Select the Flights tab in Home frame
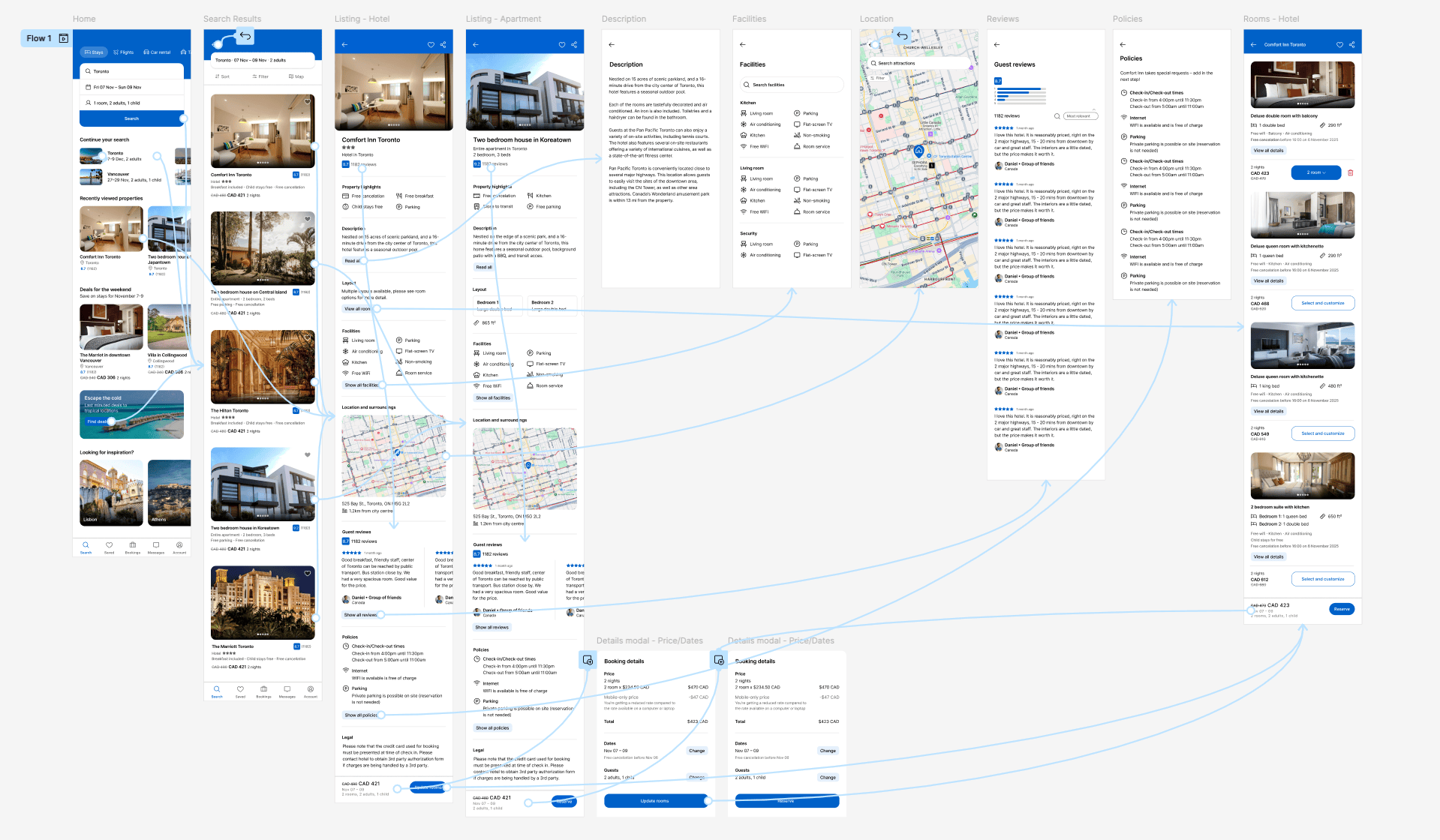 click(124, 52)
